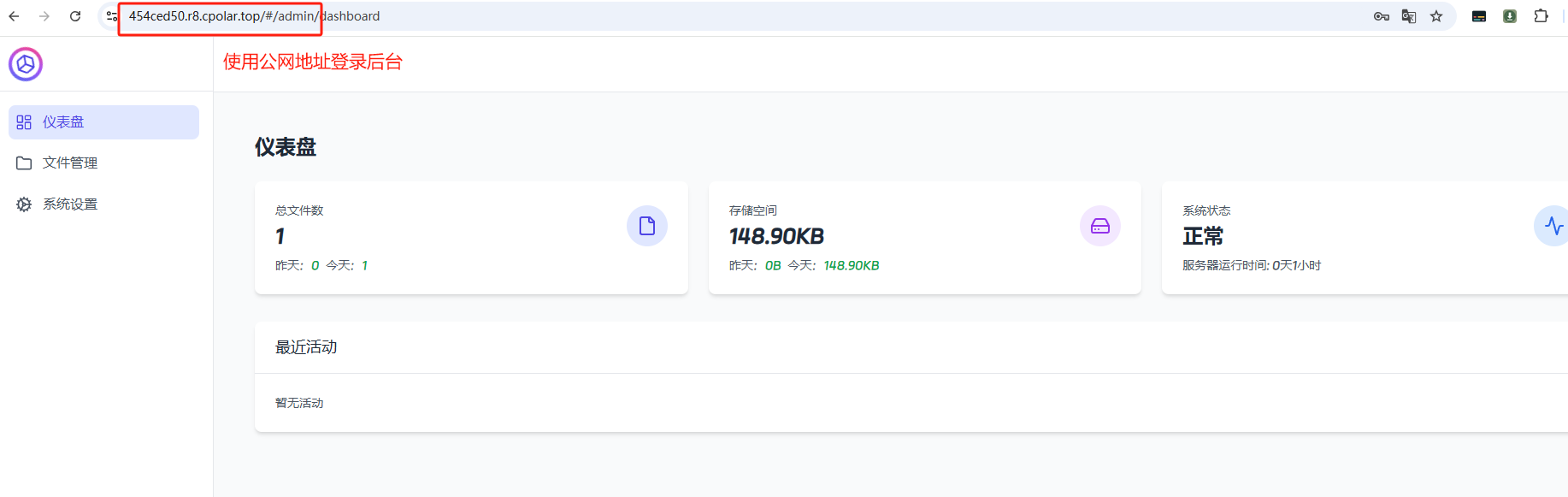Open 系统设置 in the sidebar
The width and height of the screenshot is (1568, 497).
(x=103, y=204)
